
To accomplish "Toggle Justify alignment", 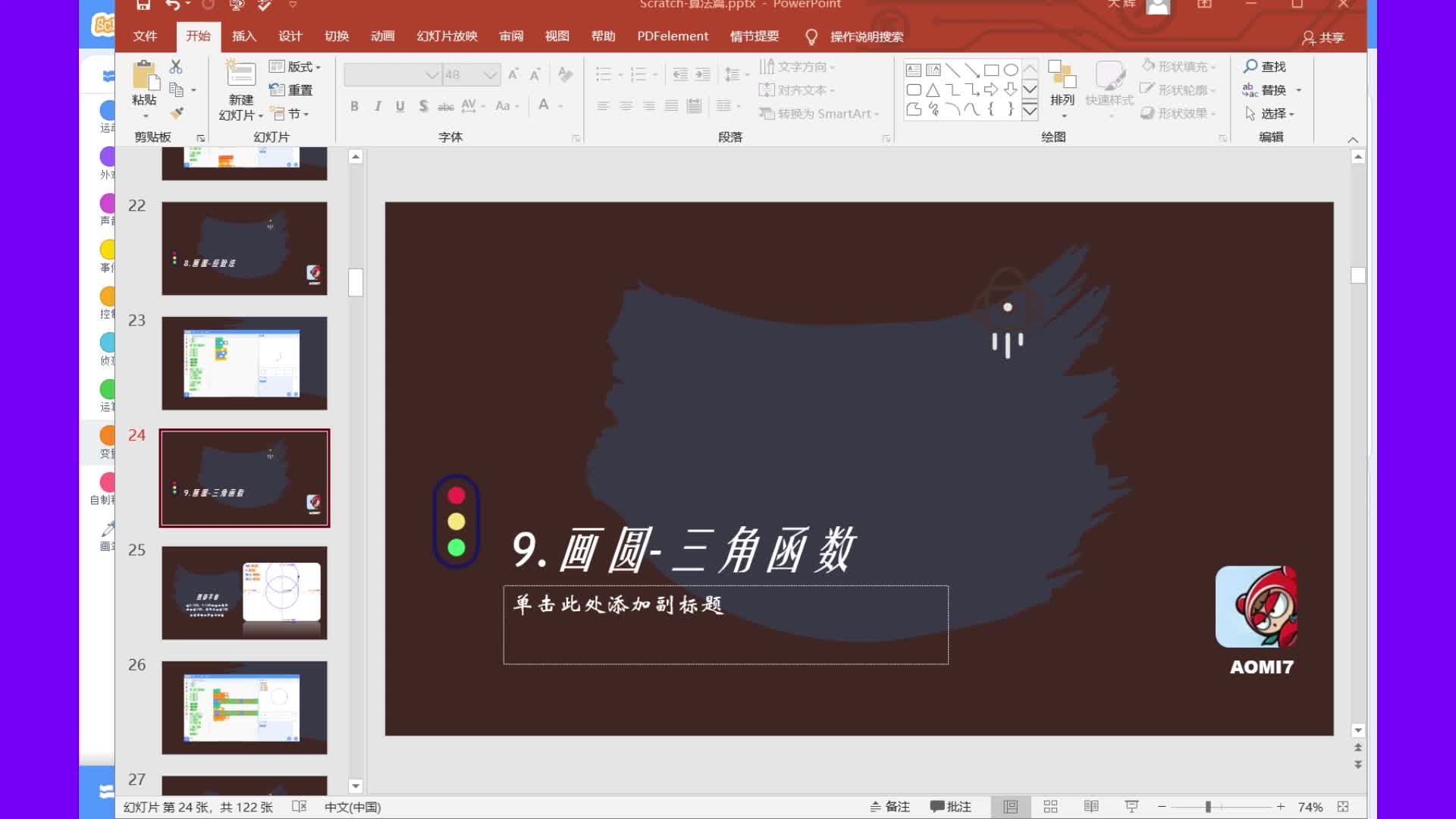I will [x=671, y=106].
